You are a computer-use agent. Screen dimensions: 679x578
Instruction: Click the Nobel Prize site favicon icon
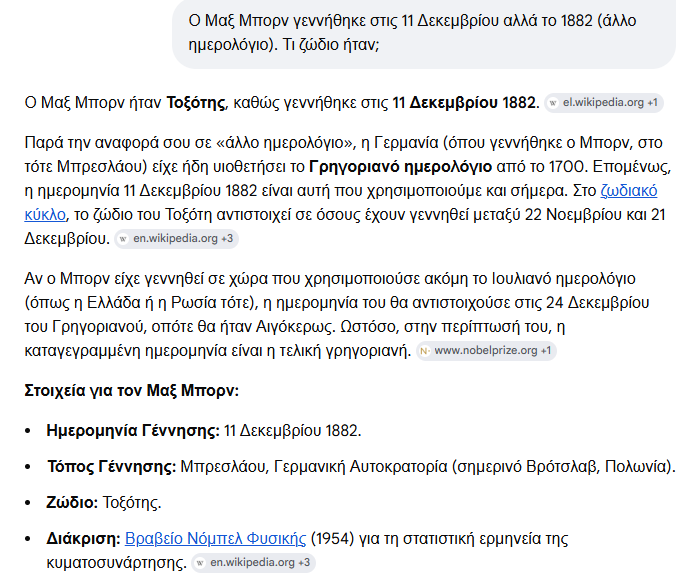(425, 351)
